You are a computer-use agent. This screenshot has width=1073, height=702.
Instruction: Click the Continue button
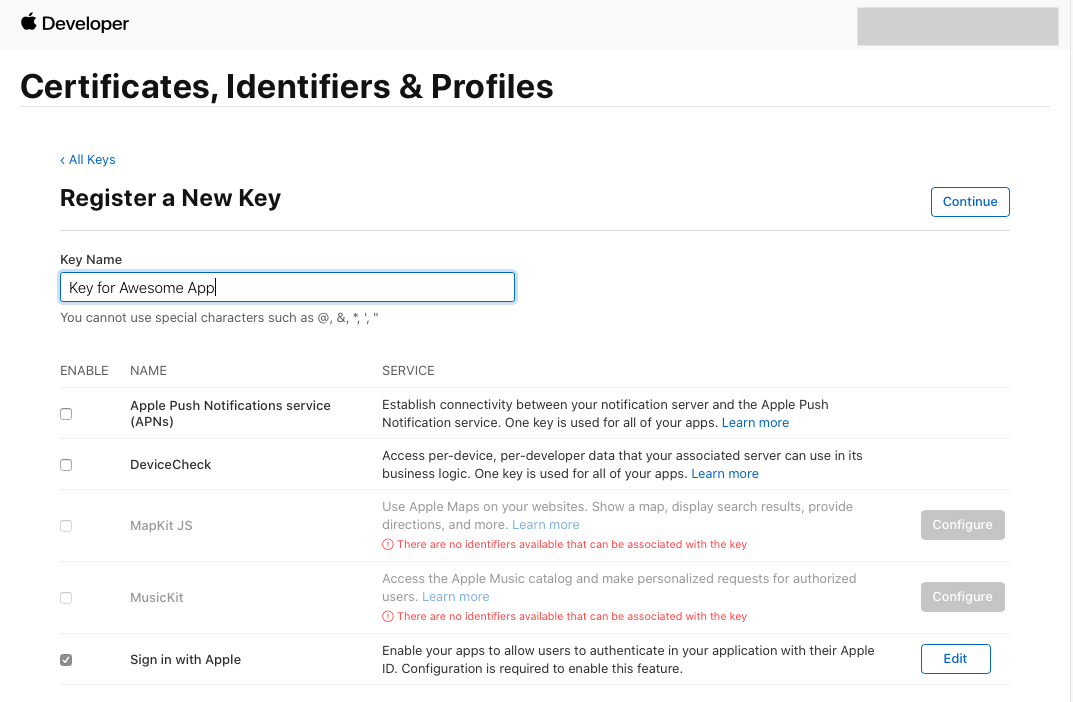click(969, 202)
